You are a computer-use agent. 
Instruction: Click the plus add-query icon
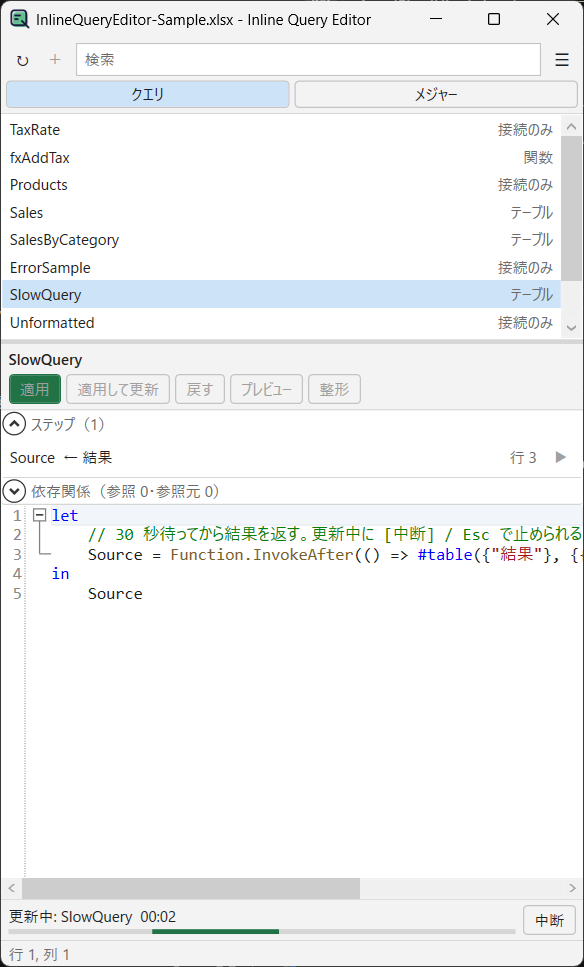coord(56,59)
